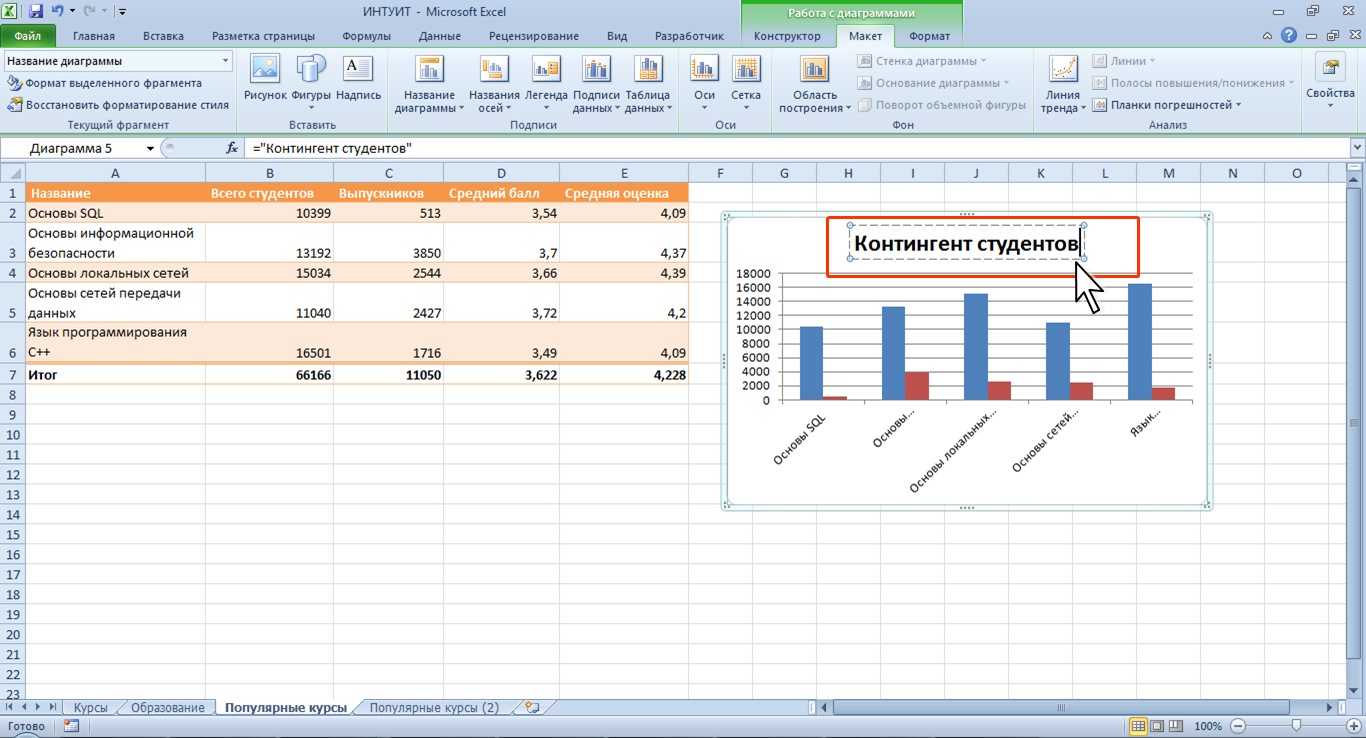Click first sheet navigation arrow
Image resolution: width=1366 pixels, height=738 pixels.
[x=10, y=707]
